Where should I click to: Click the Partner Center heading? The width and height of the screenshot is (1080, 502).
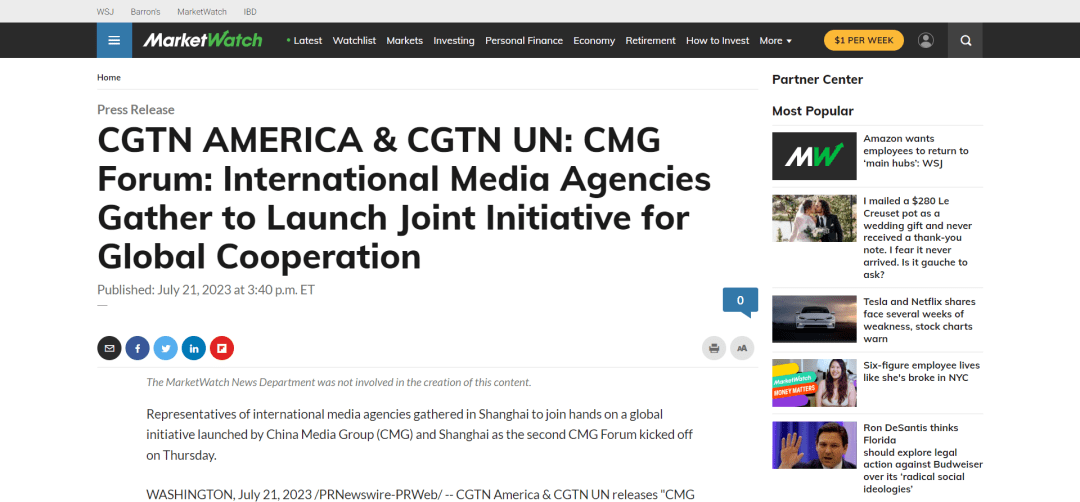(x=818, y=80)
